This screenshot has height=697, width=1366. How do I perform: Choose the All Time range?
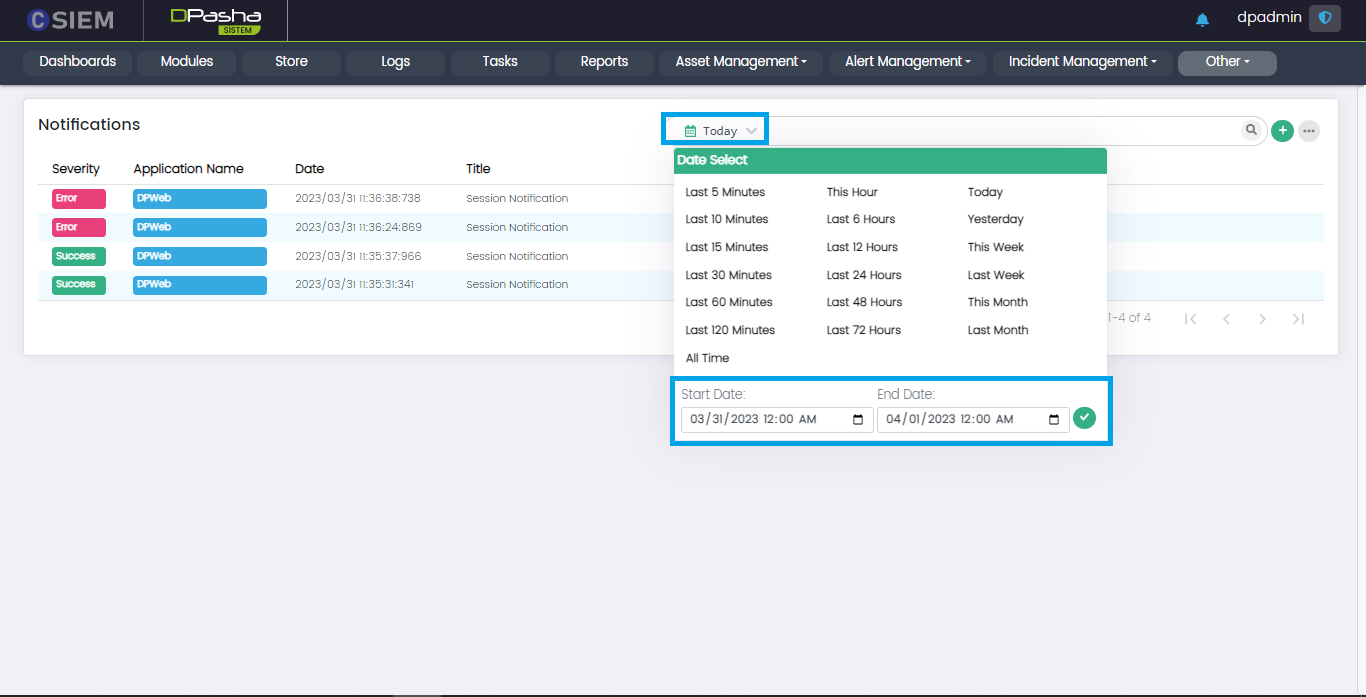pyautogui.click(x=707, y=358)
